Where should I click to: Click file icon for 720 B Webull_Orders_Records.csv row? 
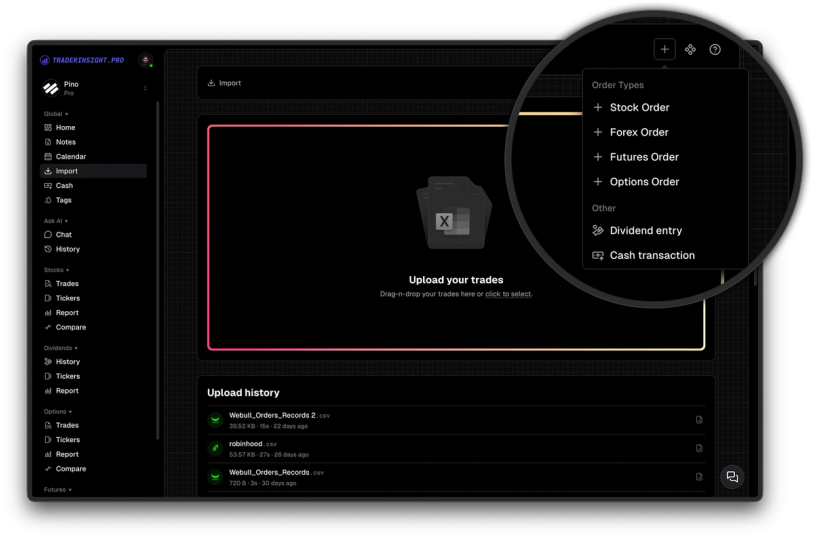click(699, 477)
